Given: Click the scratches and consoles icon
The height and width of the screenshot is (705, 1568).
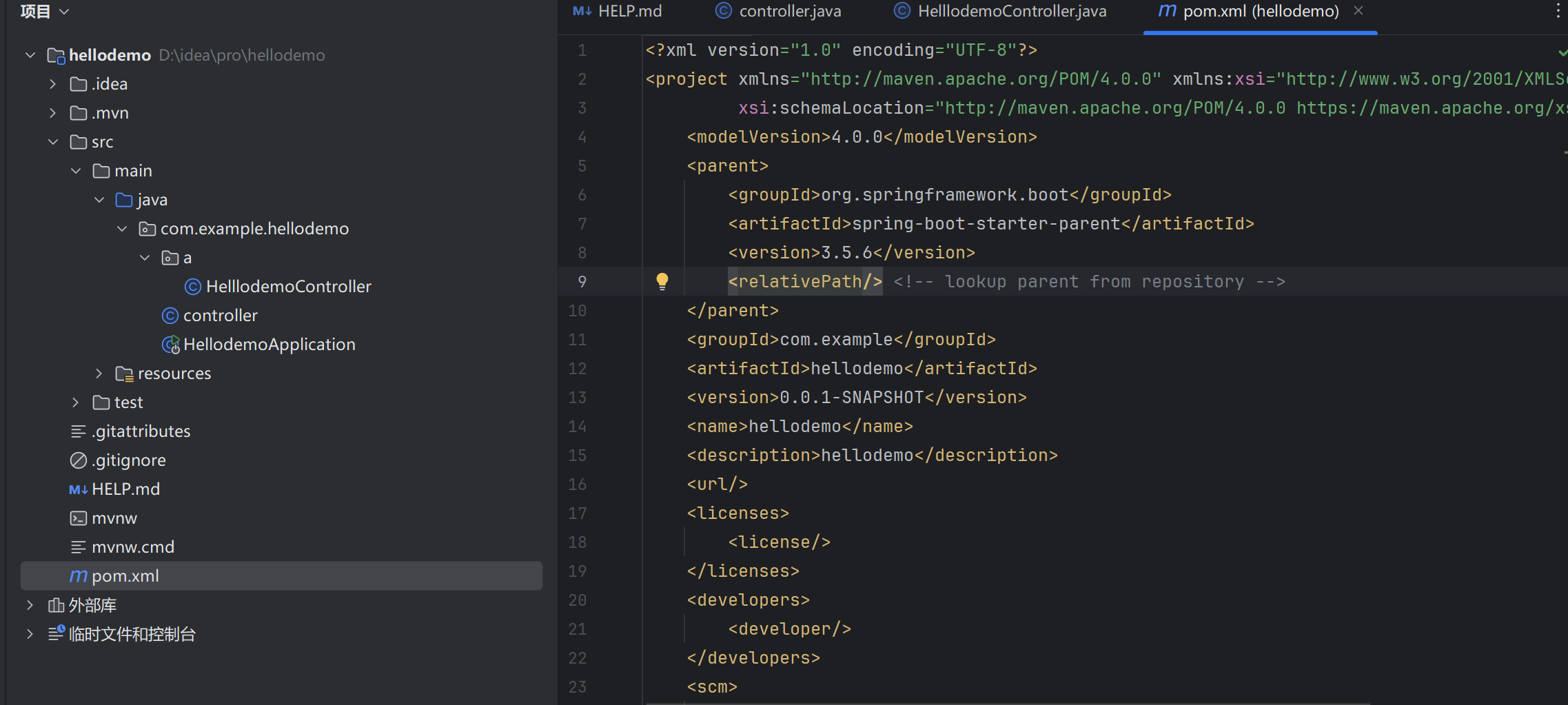Looking at the screenshot, I should click(55, 633).
